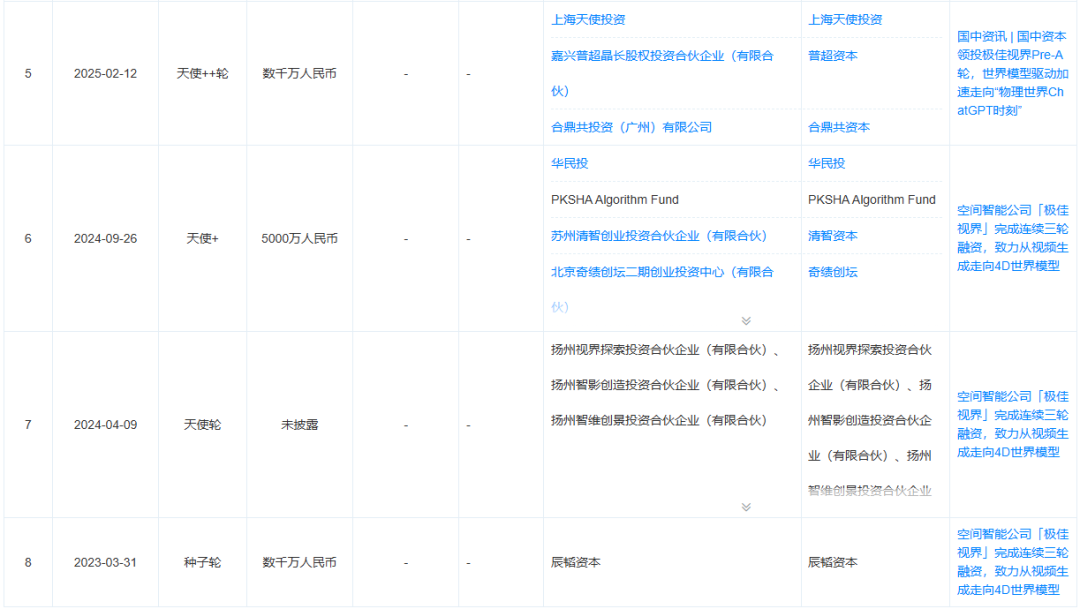Open 上海天使投资 investor link in investor column

tap(588, 20)
